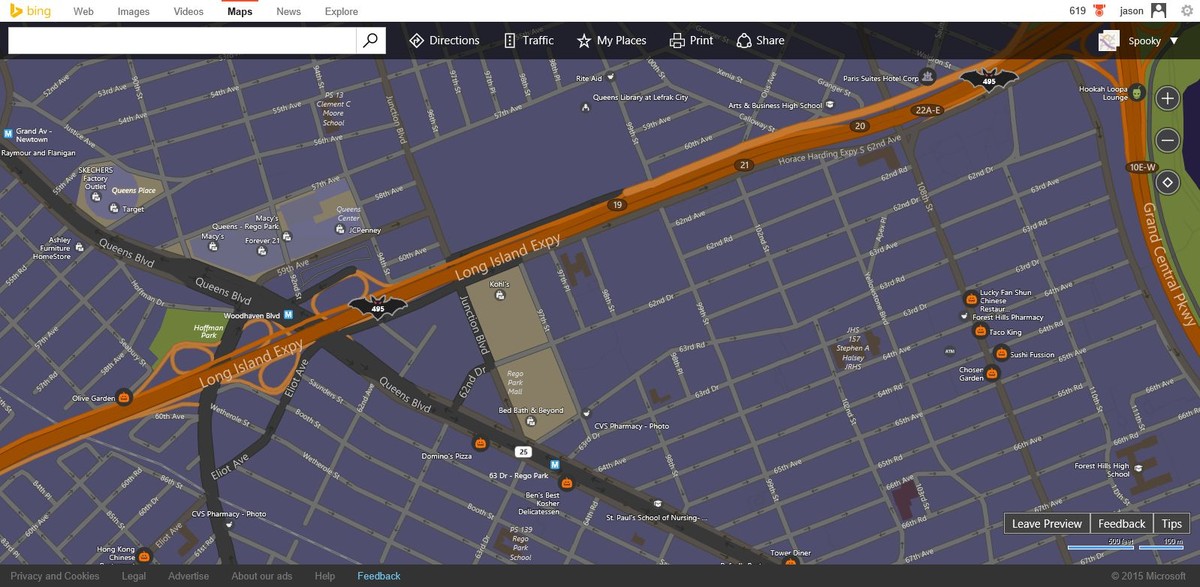This screenshot has width=1200, height=587.
Task: Open My Places
Action: tap(612, 41)
